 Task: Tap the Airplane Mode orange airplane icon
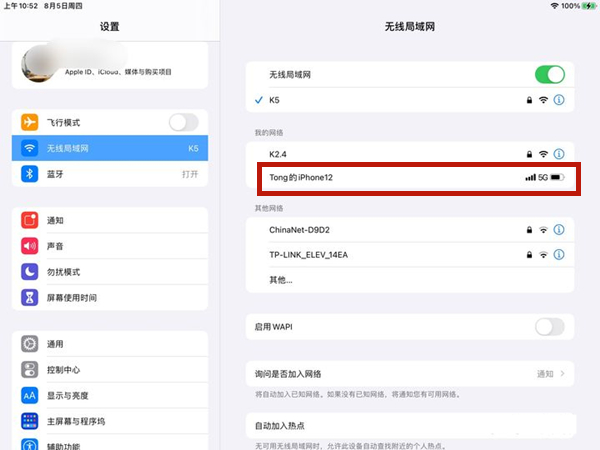(x=29, y=122)
